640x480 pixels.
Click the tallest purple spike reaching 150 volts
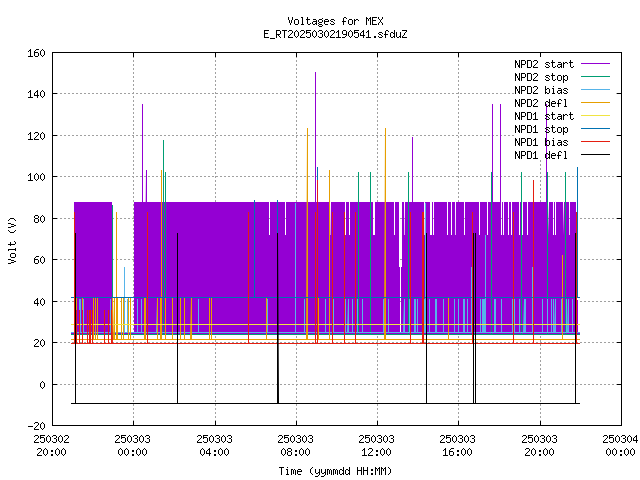point(316,137)
